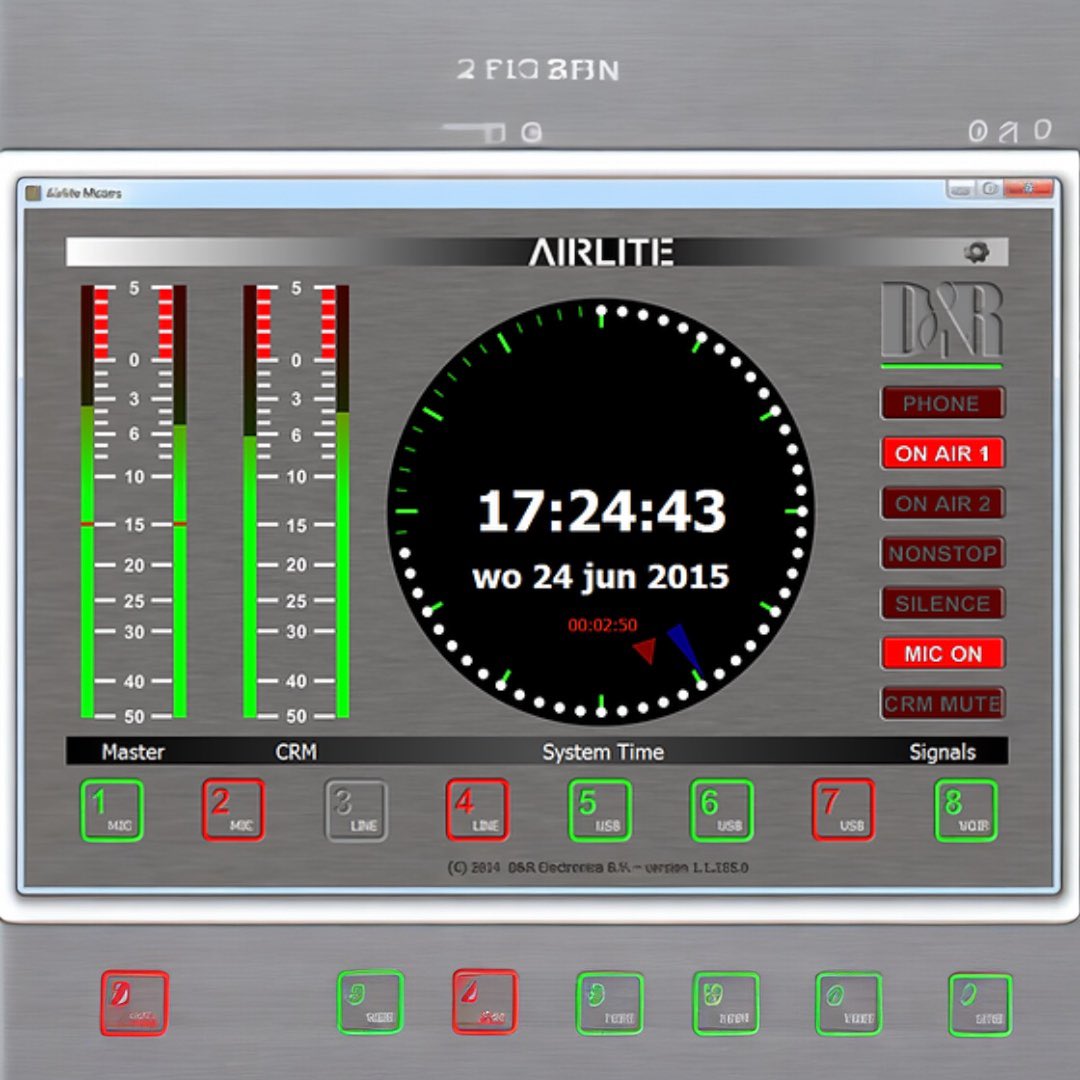Click the CRM label under the meter
The width and height of the screenshot is (1080, 1080).
pos(296,751)
